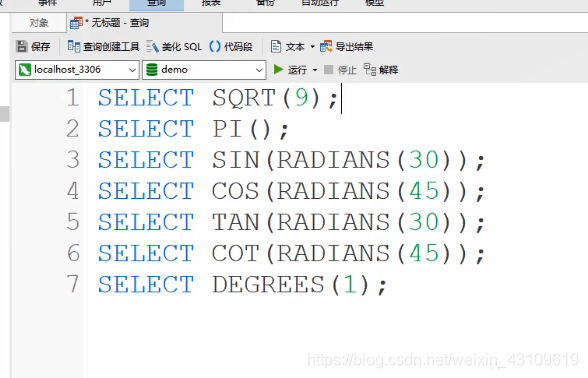Click the Save floppy disk icon
Image resolution: width=588 pixels, height=378 pixels.
pyautogui.click(x=22, y=46)
